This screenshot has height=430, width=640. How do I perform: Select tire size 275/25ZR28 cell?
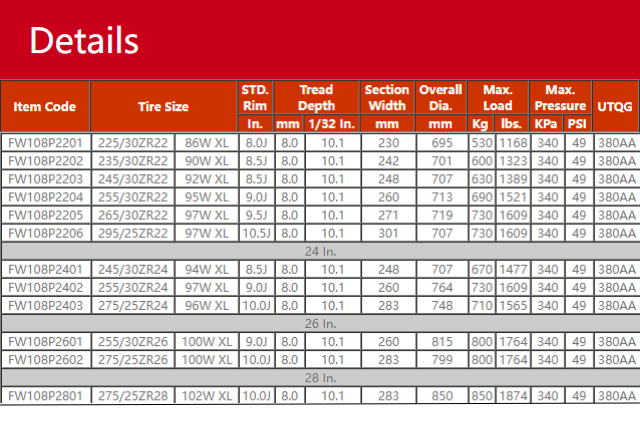point(132,396)
